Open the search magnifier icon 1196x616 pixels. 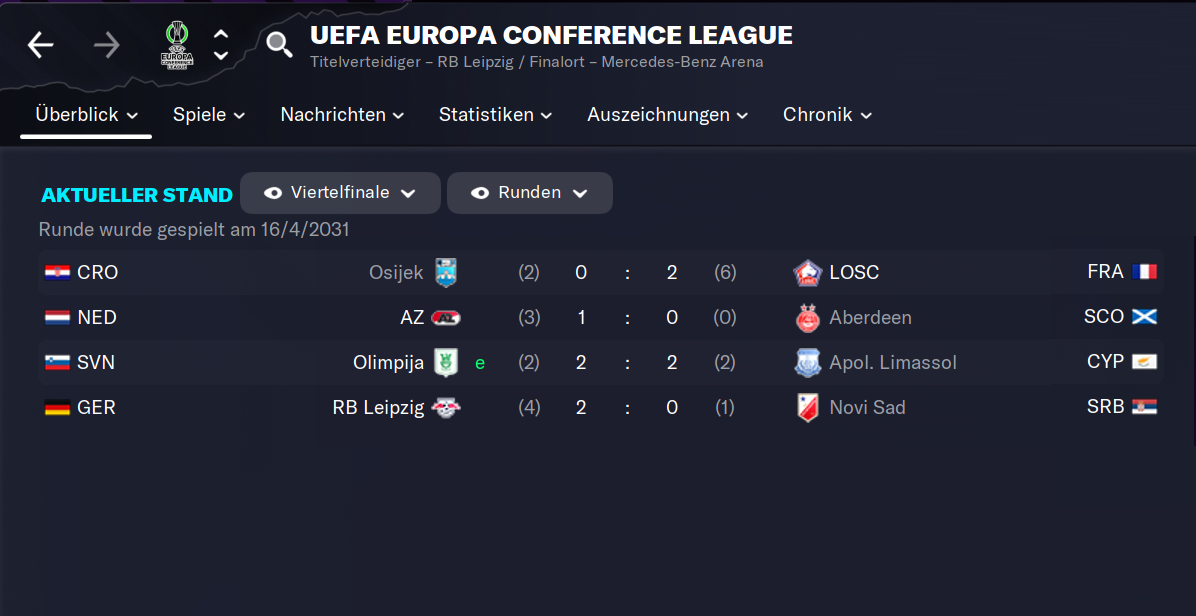point(277,45)
